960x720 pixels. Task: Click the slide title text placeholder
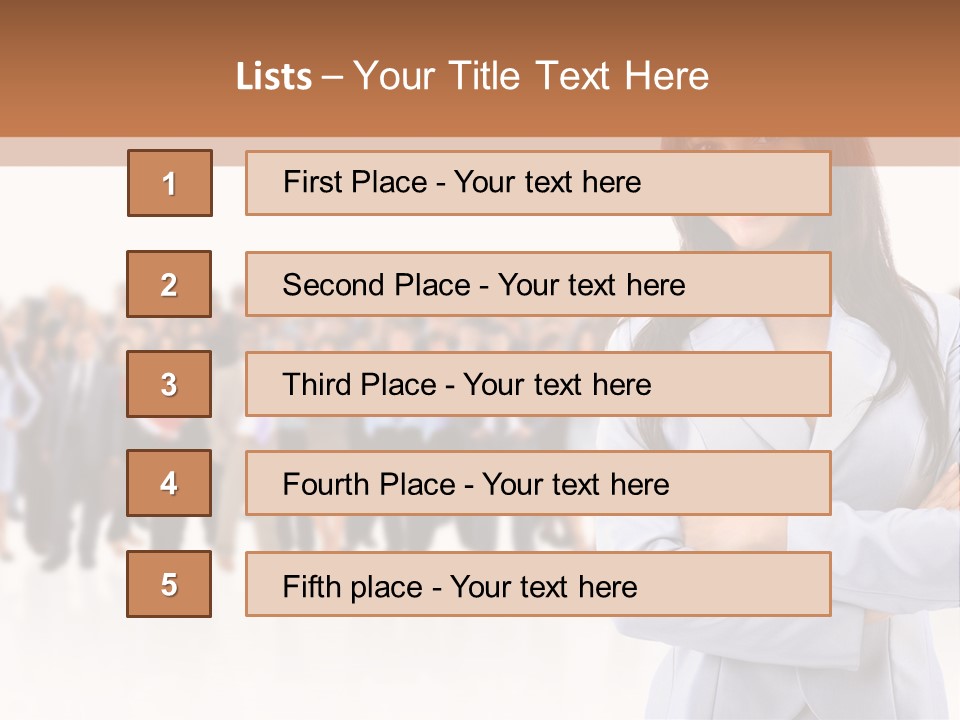472,76
